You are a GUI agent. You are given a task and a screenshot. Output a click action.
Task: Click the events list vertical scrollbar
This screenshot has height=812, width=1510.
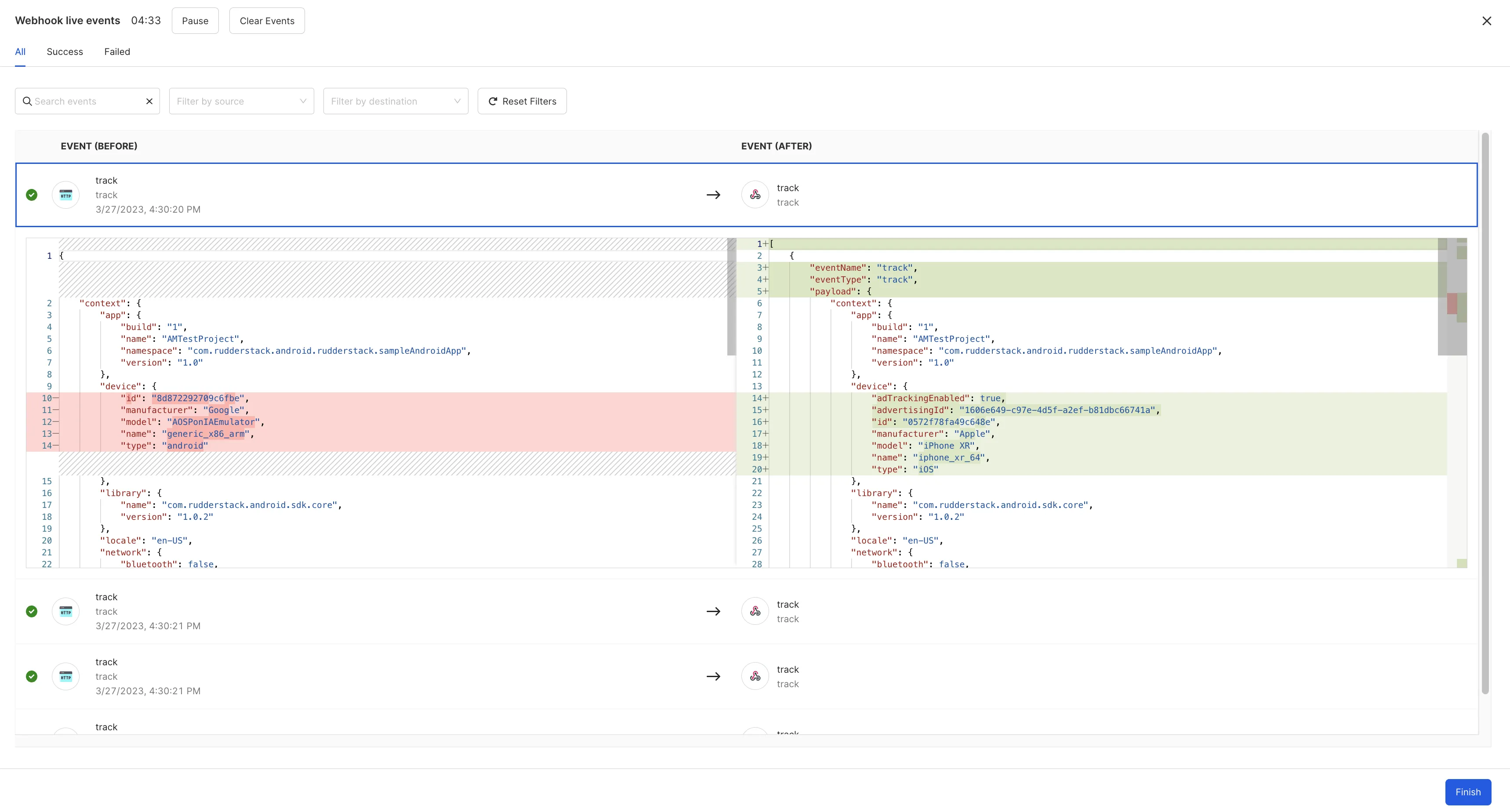1485,413
